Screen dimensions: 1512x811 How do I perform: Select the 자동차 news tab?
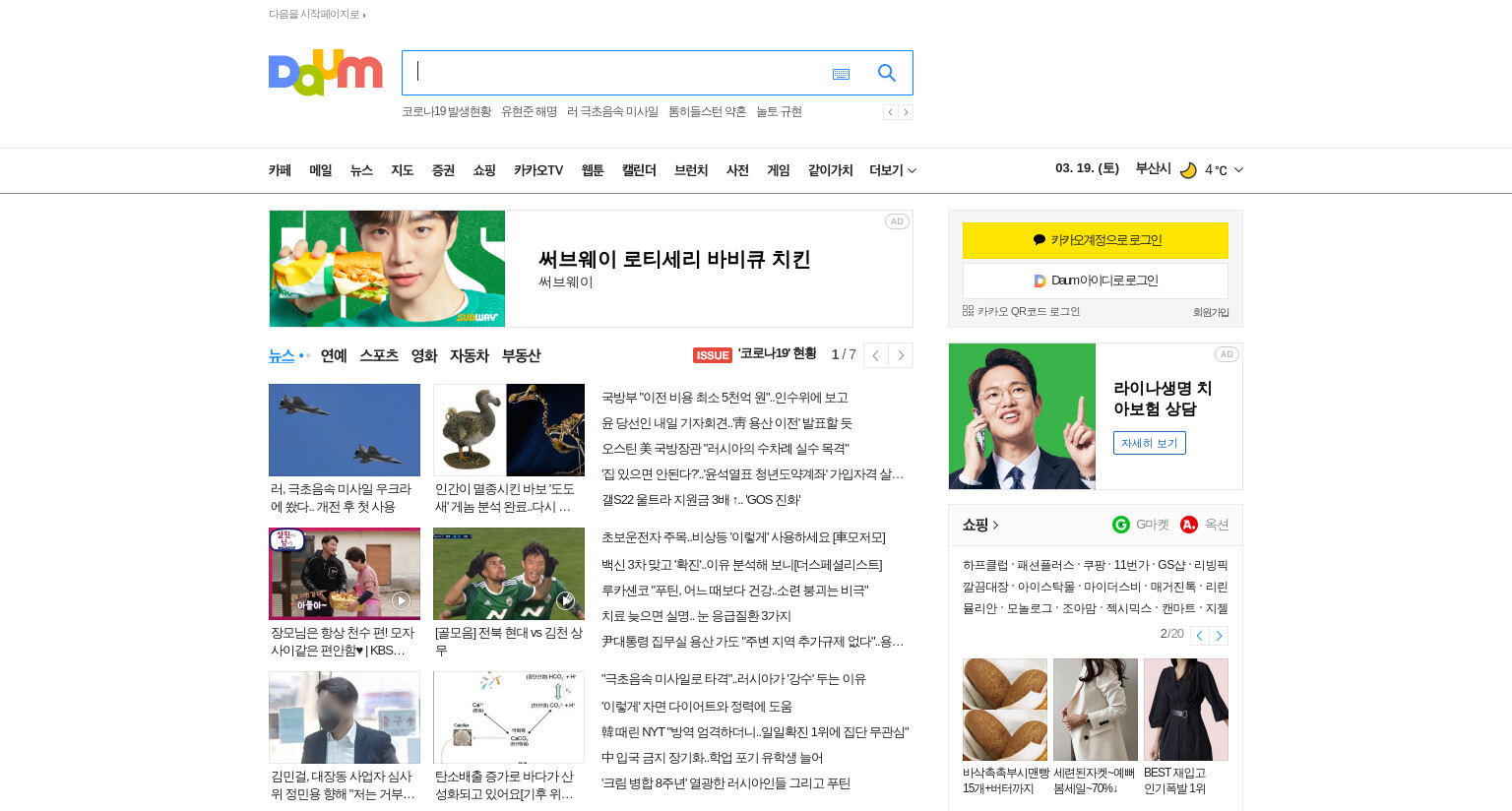470,355
